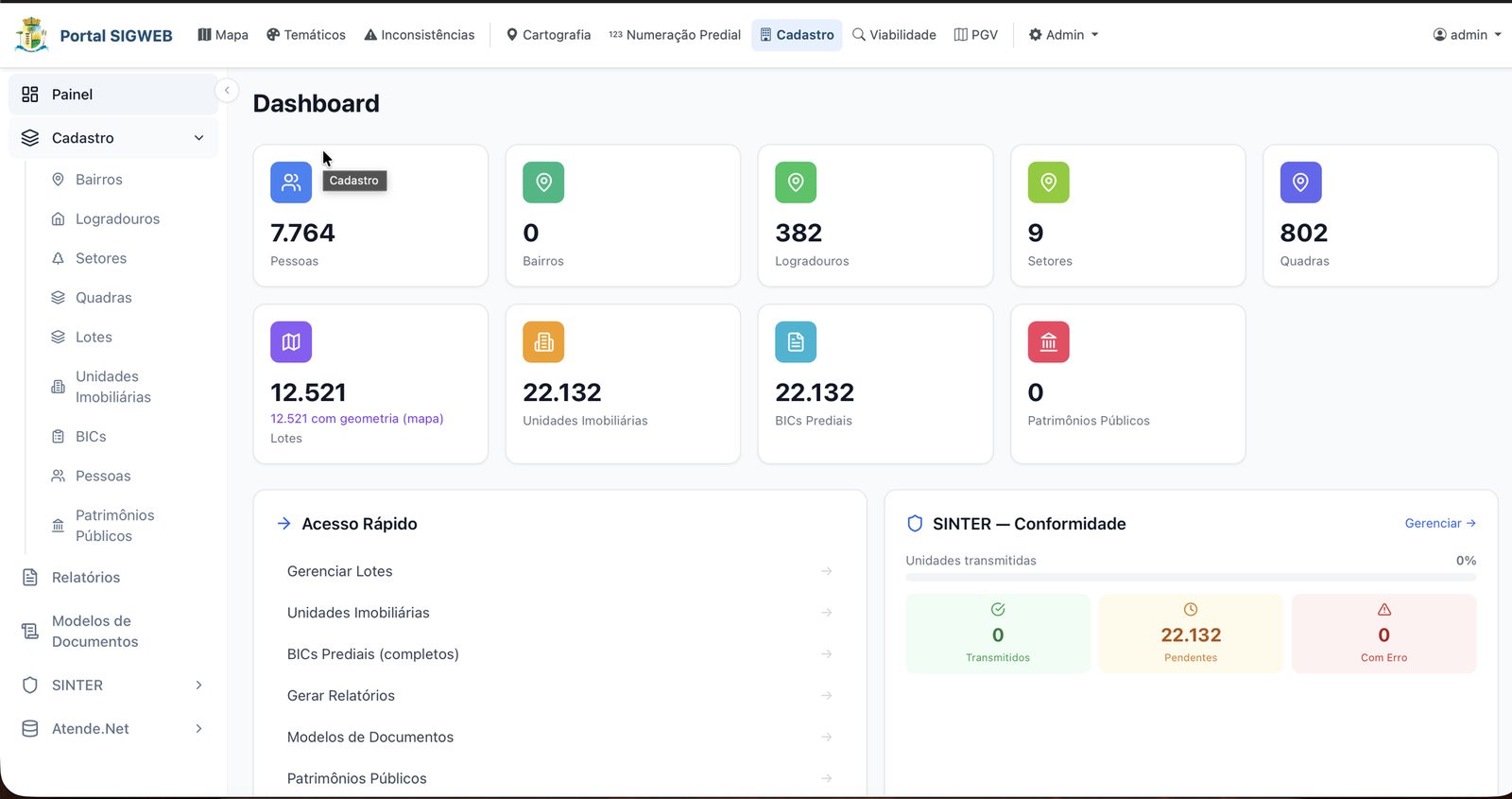Open Viabilidade from top navigation
1512x799 pixels.
point(894,35)
